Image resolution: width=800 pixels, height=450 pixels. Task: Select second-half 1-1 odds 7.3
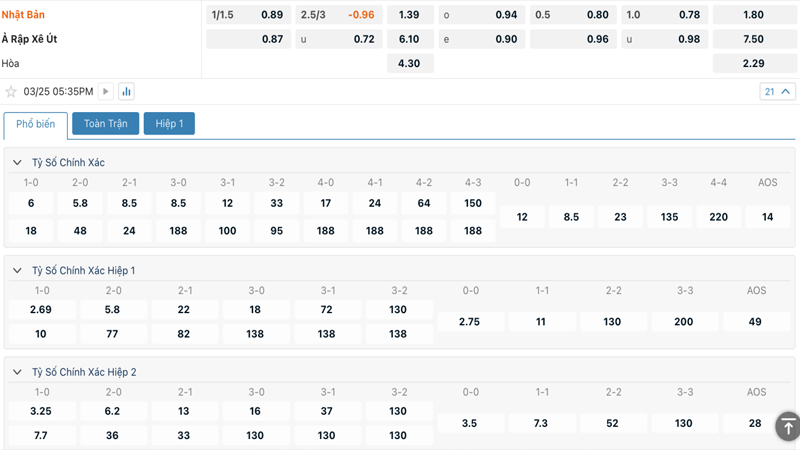541,423
